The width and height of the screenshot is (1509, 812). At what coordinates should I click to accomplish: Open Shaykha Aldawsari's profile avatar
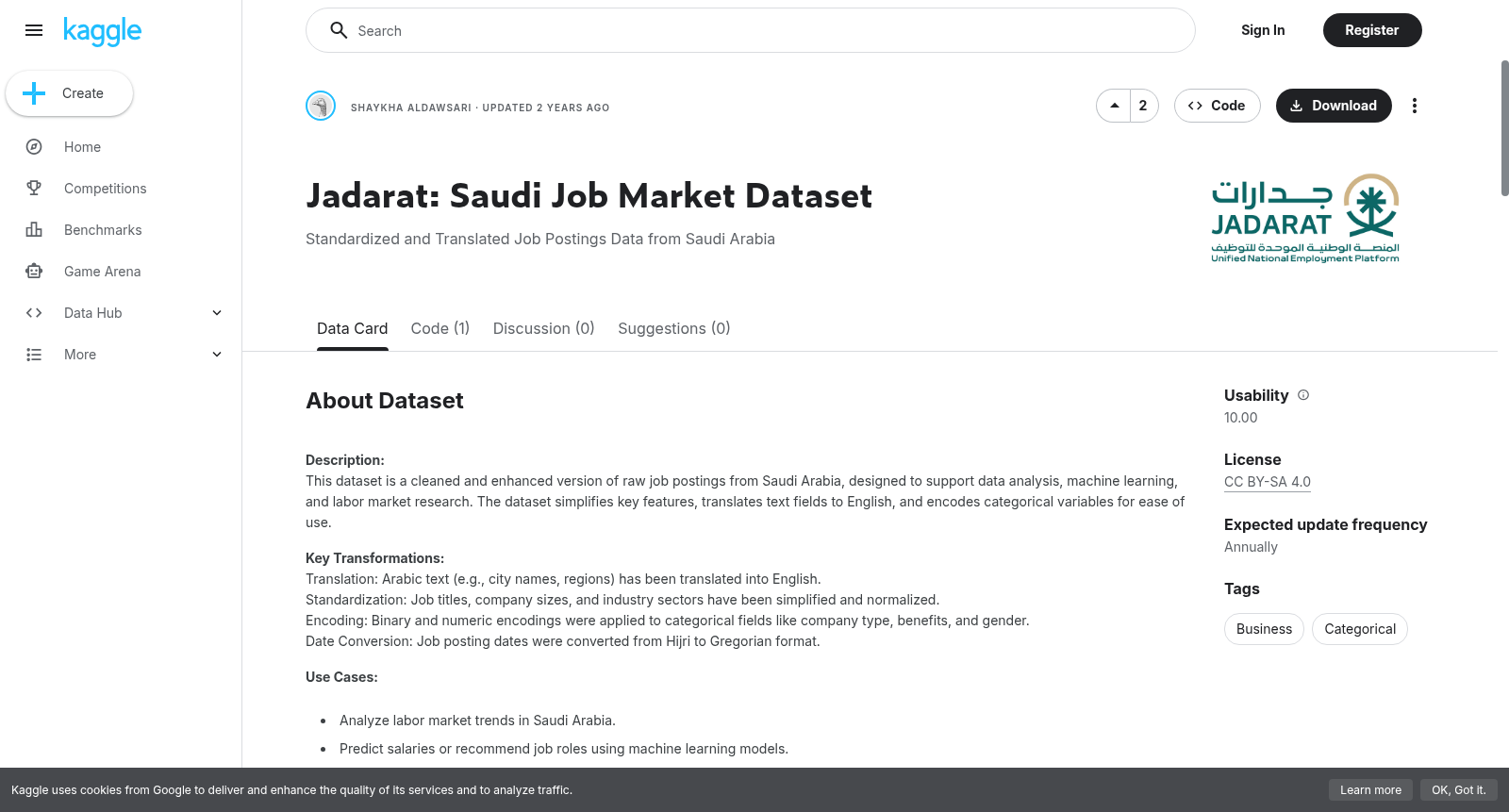(x=321, y=106)
